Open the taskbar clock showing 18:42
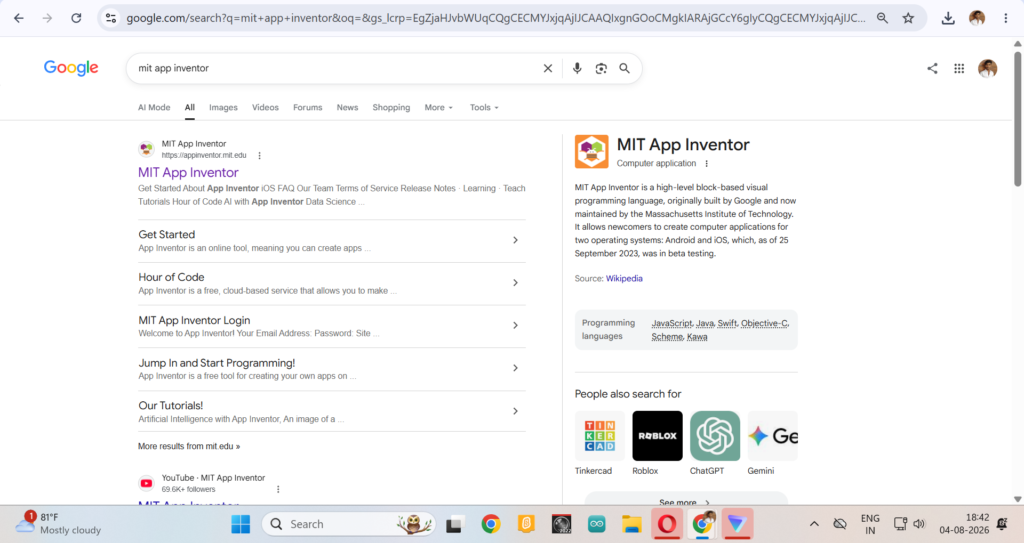The height and width of the screenshot is (543, 1024). pos(965,523)
